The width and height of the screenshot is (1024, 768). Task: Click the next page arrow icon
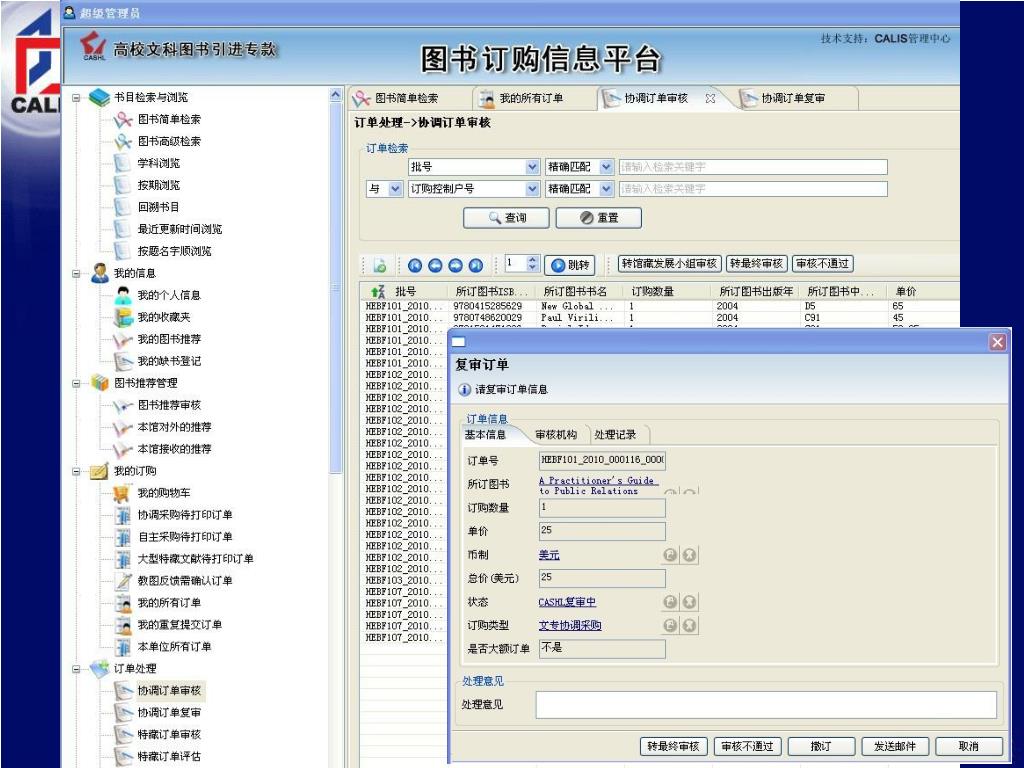tap(455, 265)
